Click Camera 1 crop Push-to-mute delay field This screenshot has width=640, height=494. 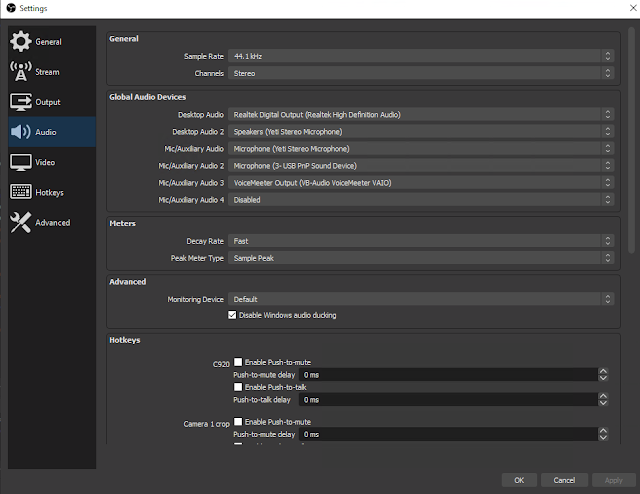448,434
